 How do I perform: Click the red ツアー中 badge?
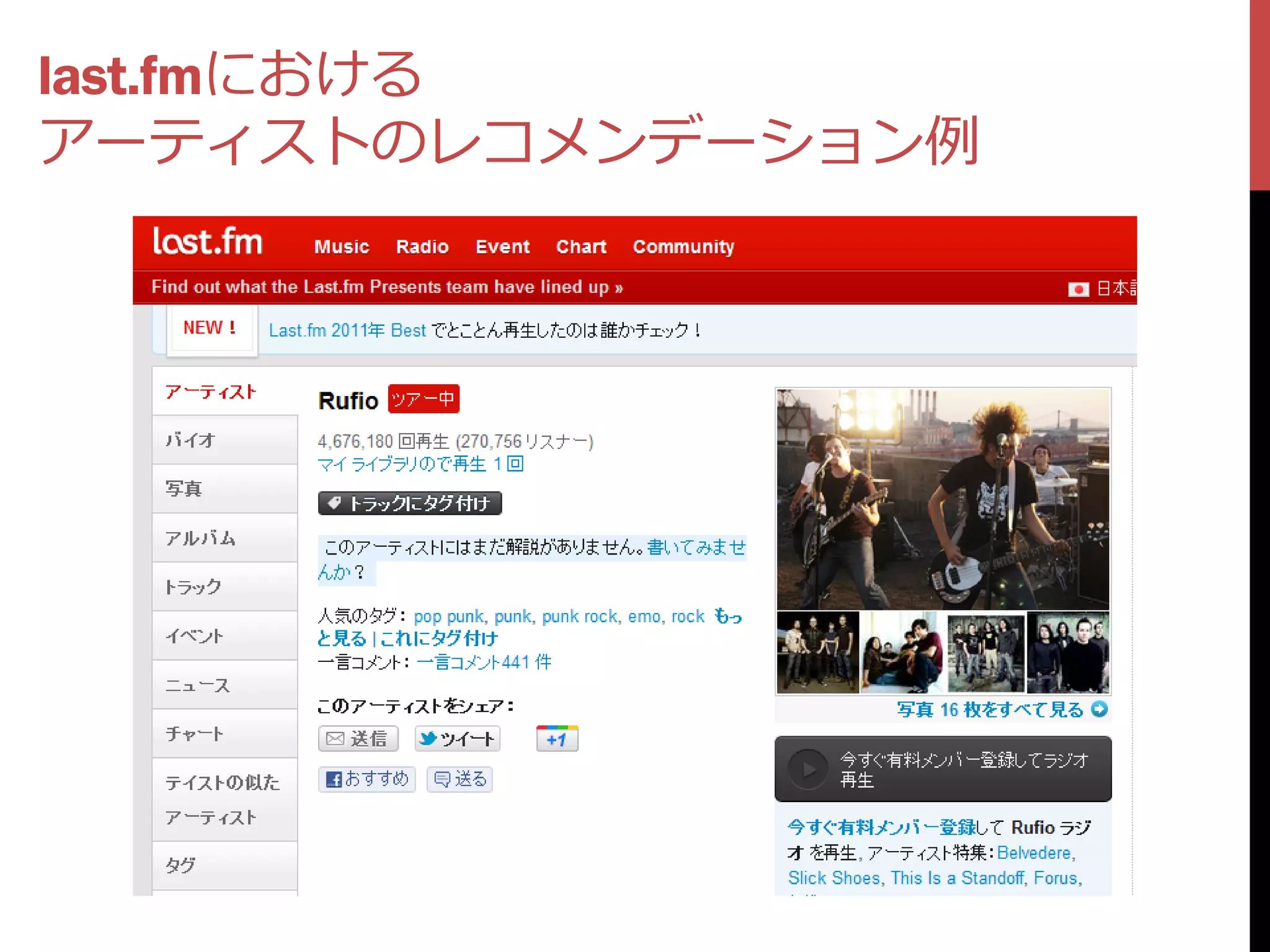[x=424, y=399]
